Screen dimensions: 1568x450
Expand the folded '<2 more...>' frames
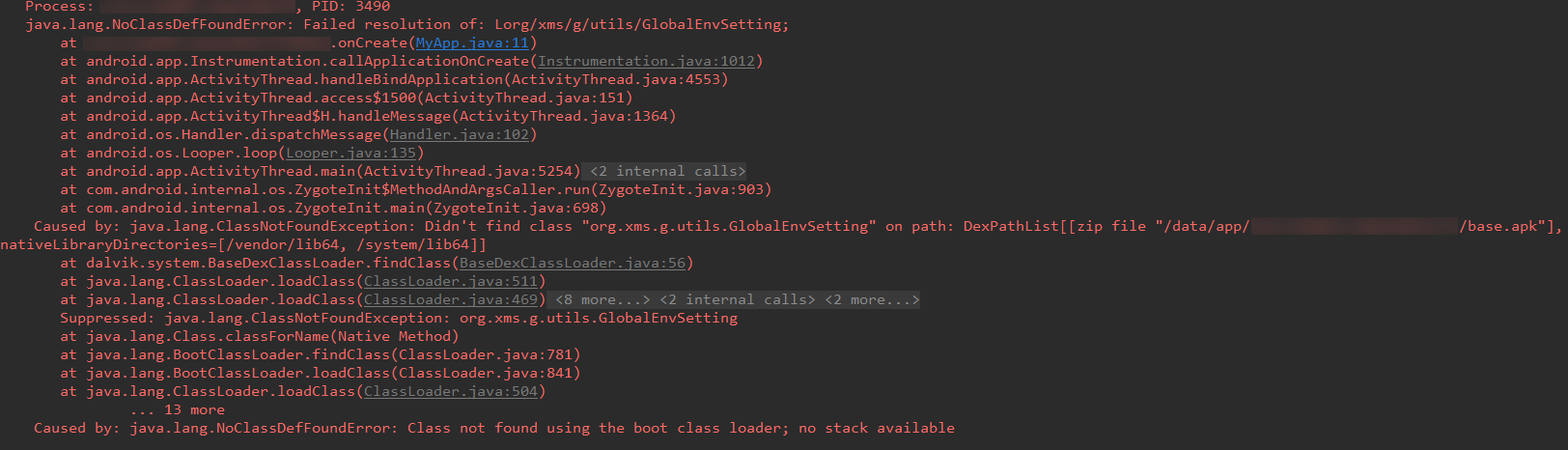[872, 299]
